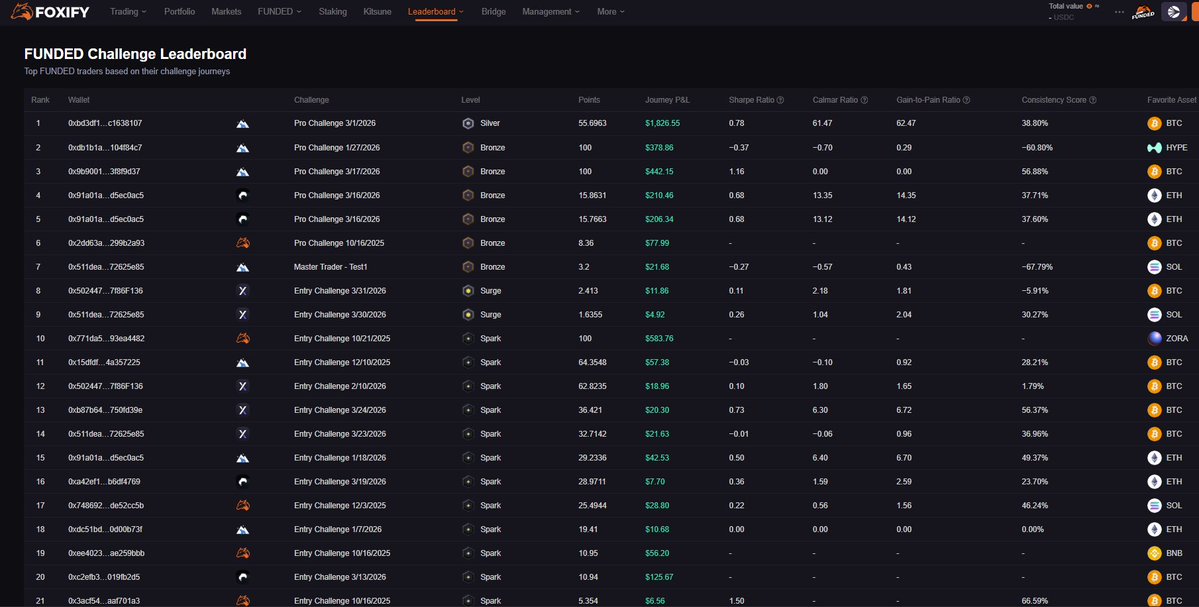Click the mountain avatar in rank 18 row

click(x=242, y=529)
